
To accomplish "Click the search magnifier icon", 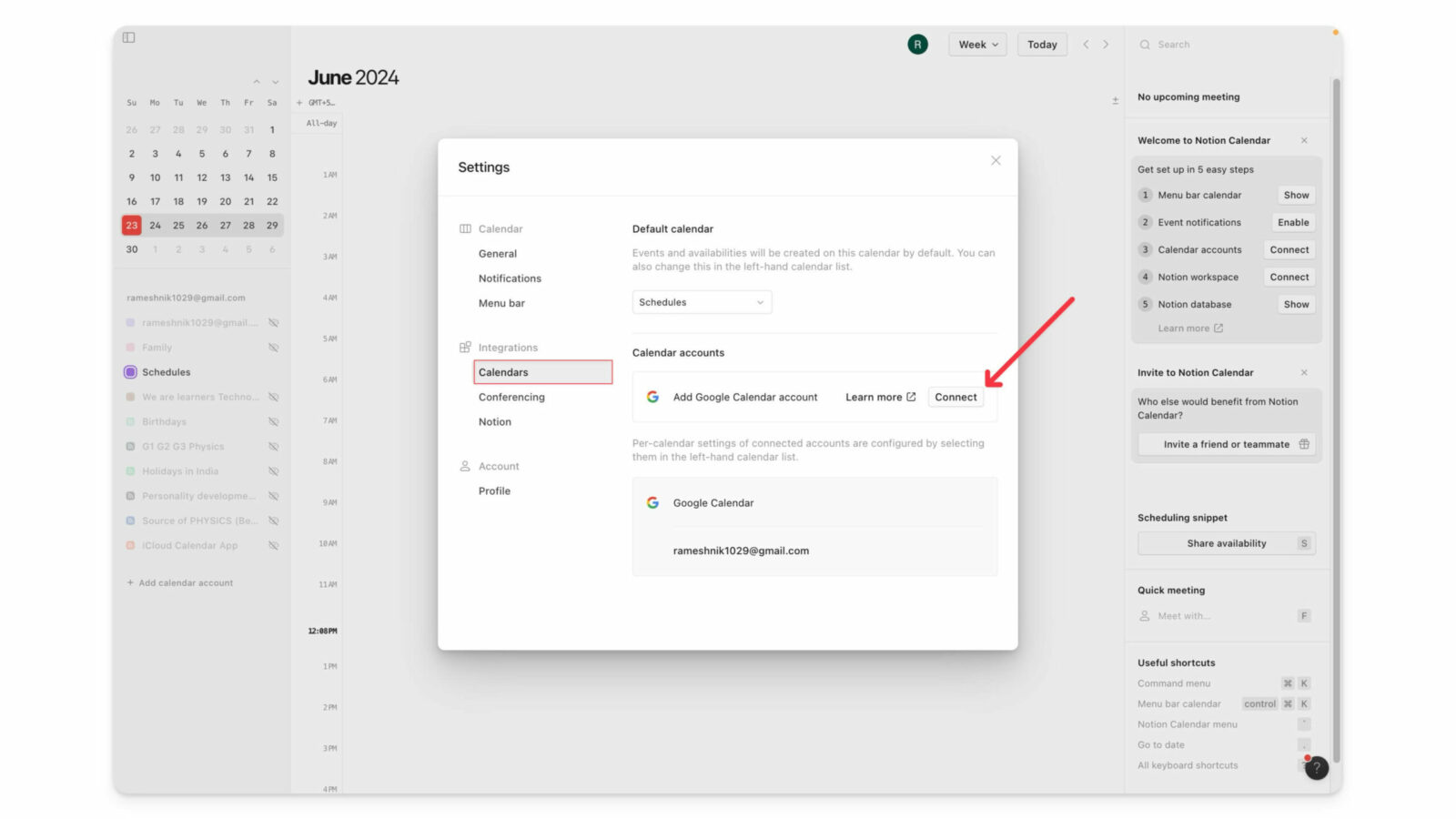I will [1145, 45].
